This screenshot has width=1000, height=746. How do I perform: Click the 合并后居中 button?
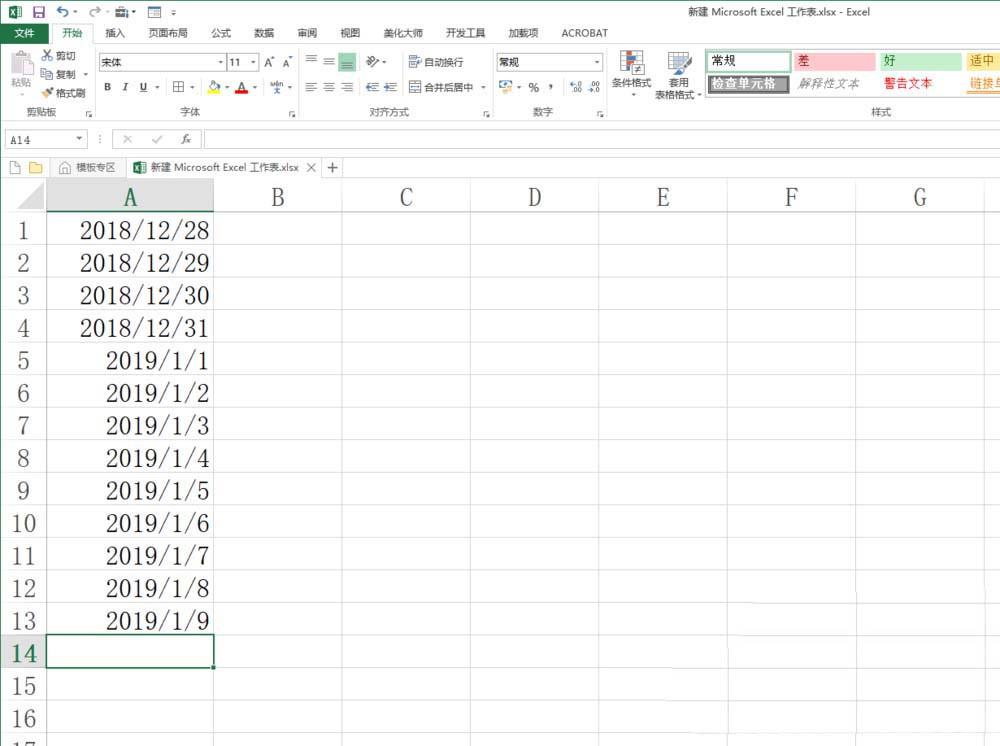tap(441, 87)
